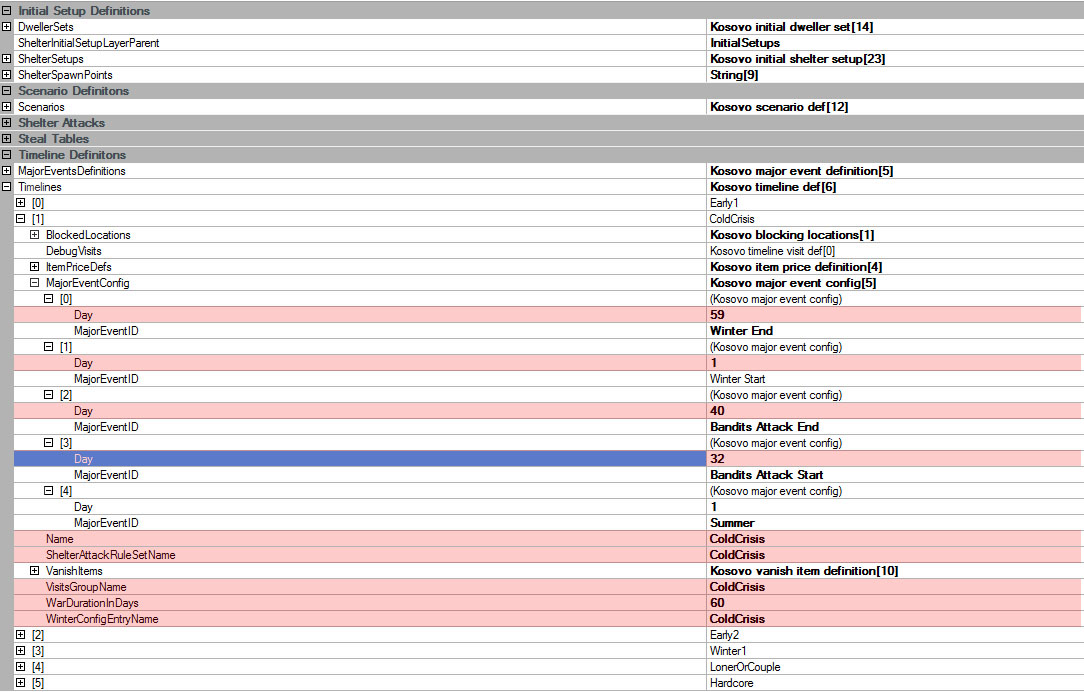The width and height of the screenshot is (1084, 692).
Task: Click 'Kosovo initial dweller set[14]' value
Action: tap(792, 27)
